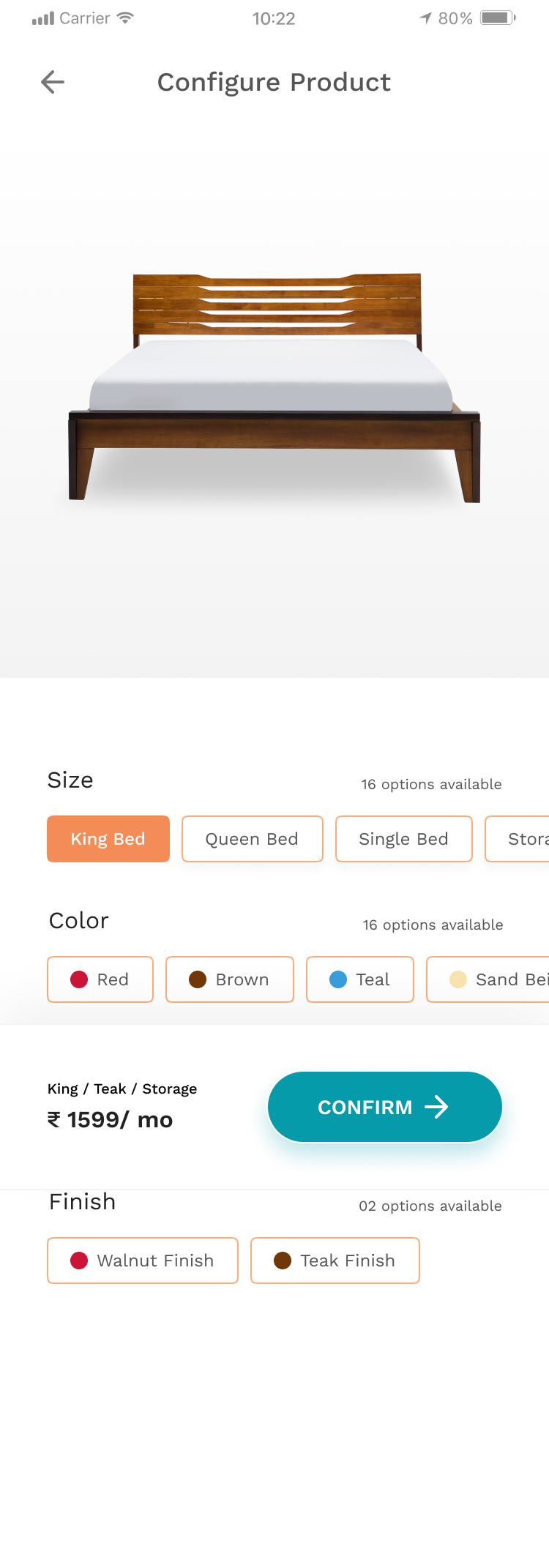Viewport: 549px width, 1568px height.
Task: Tap the bed product image
Action: [x=274, y=388]
